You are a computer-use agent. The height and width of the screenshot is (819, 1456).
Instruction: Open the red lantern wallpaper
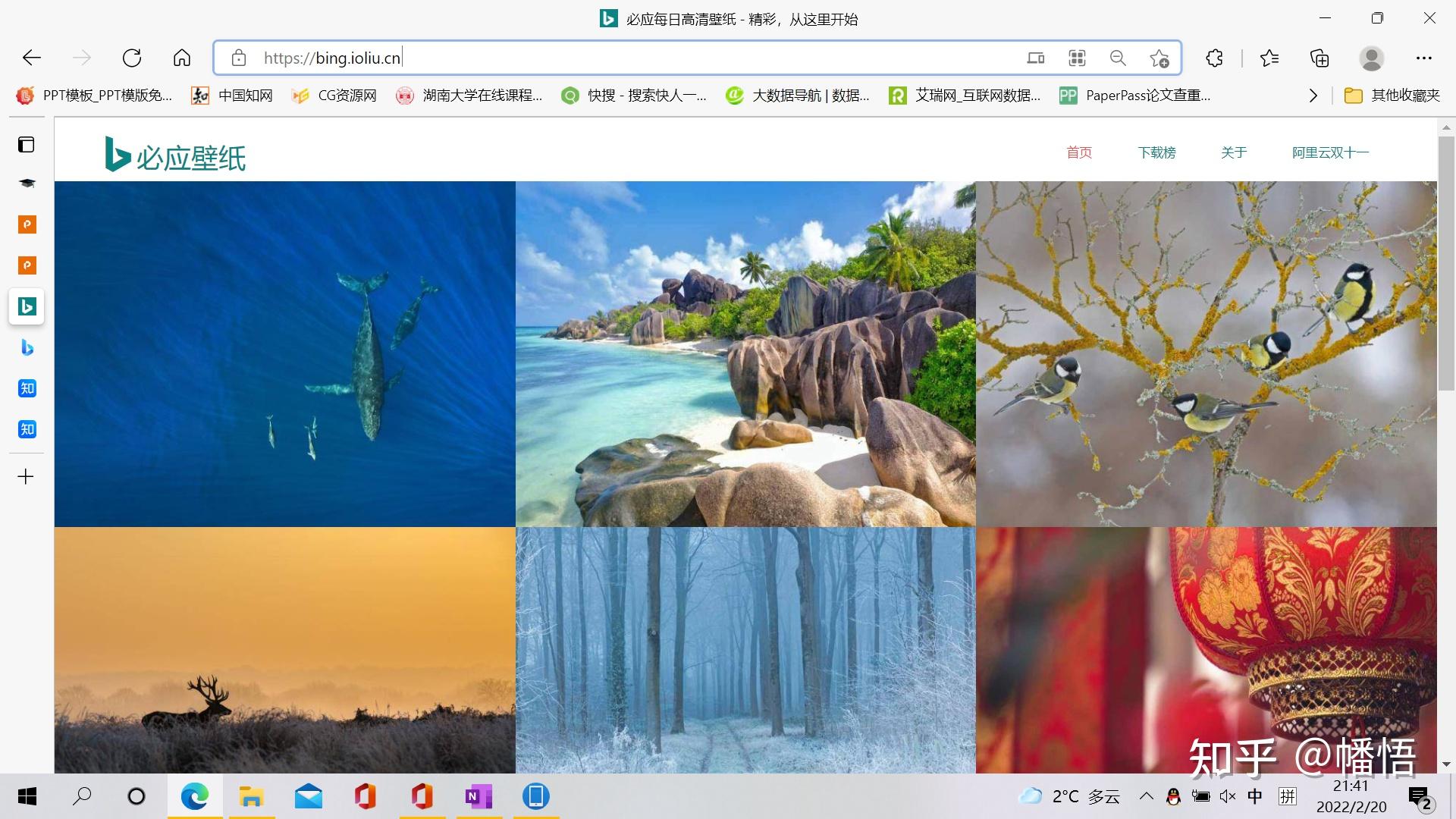coord(1207,650)
